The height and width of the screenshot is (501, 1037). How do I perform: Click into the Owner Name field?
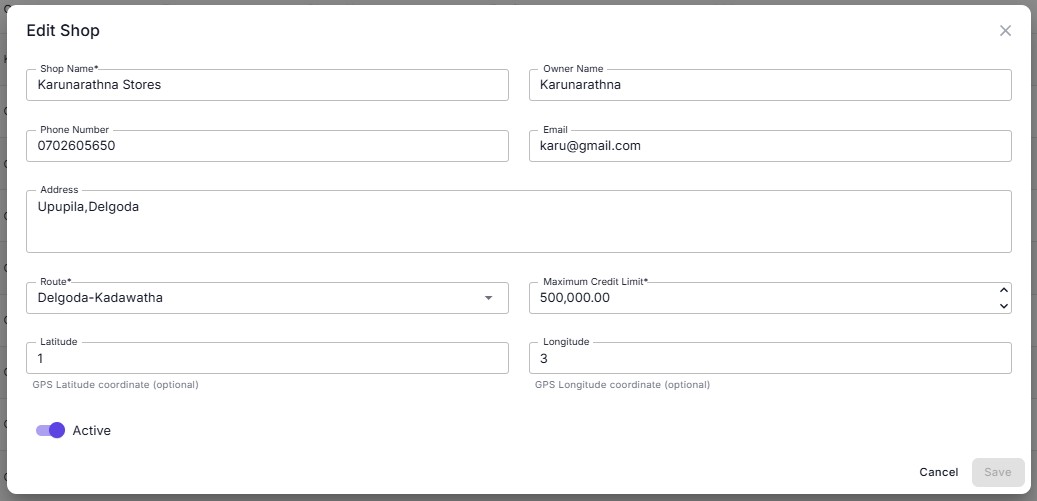coord(769,85)
